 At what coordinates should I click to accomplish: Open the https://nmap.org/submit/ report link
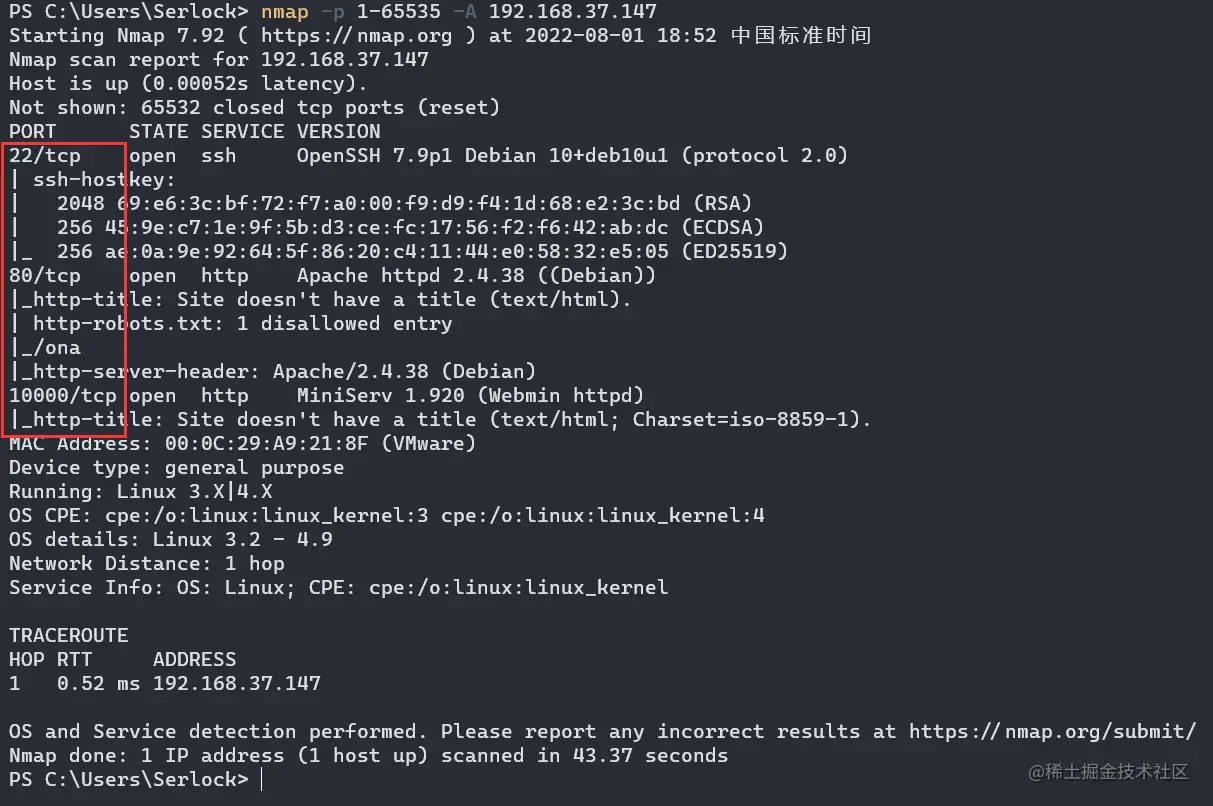pos(1052,732)
